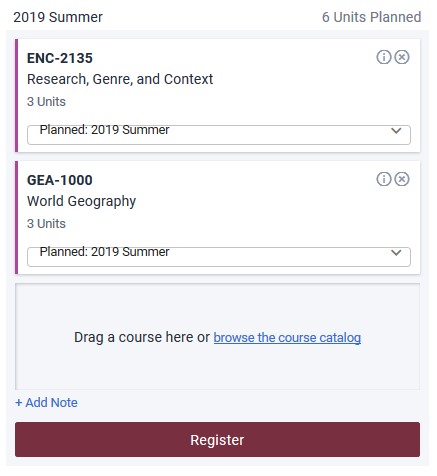Expand chevron arrow on GEA-1000 term selector

(x=396, y=253)
